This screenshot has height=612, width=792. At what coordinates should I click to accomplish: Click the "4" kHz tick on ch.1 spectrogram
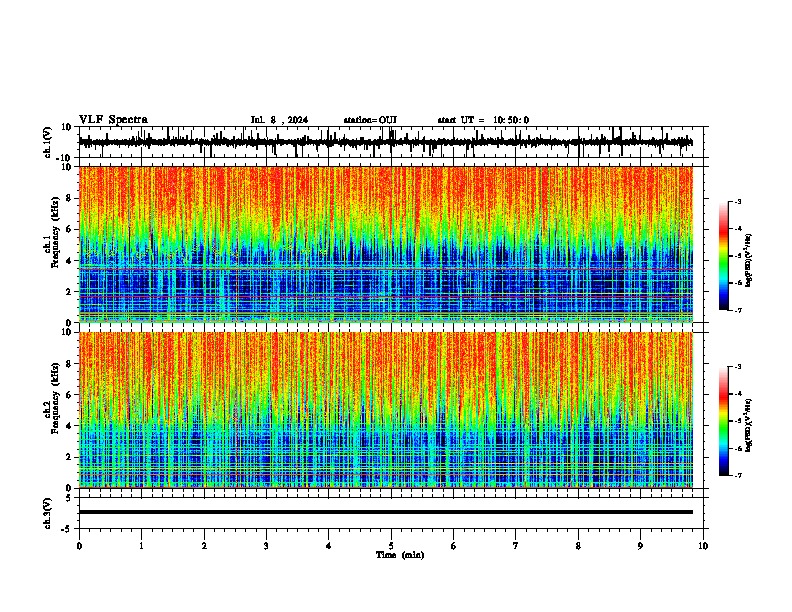69,261
